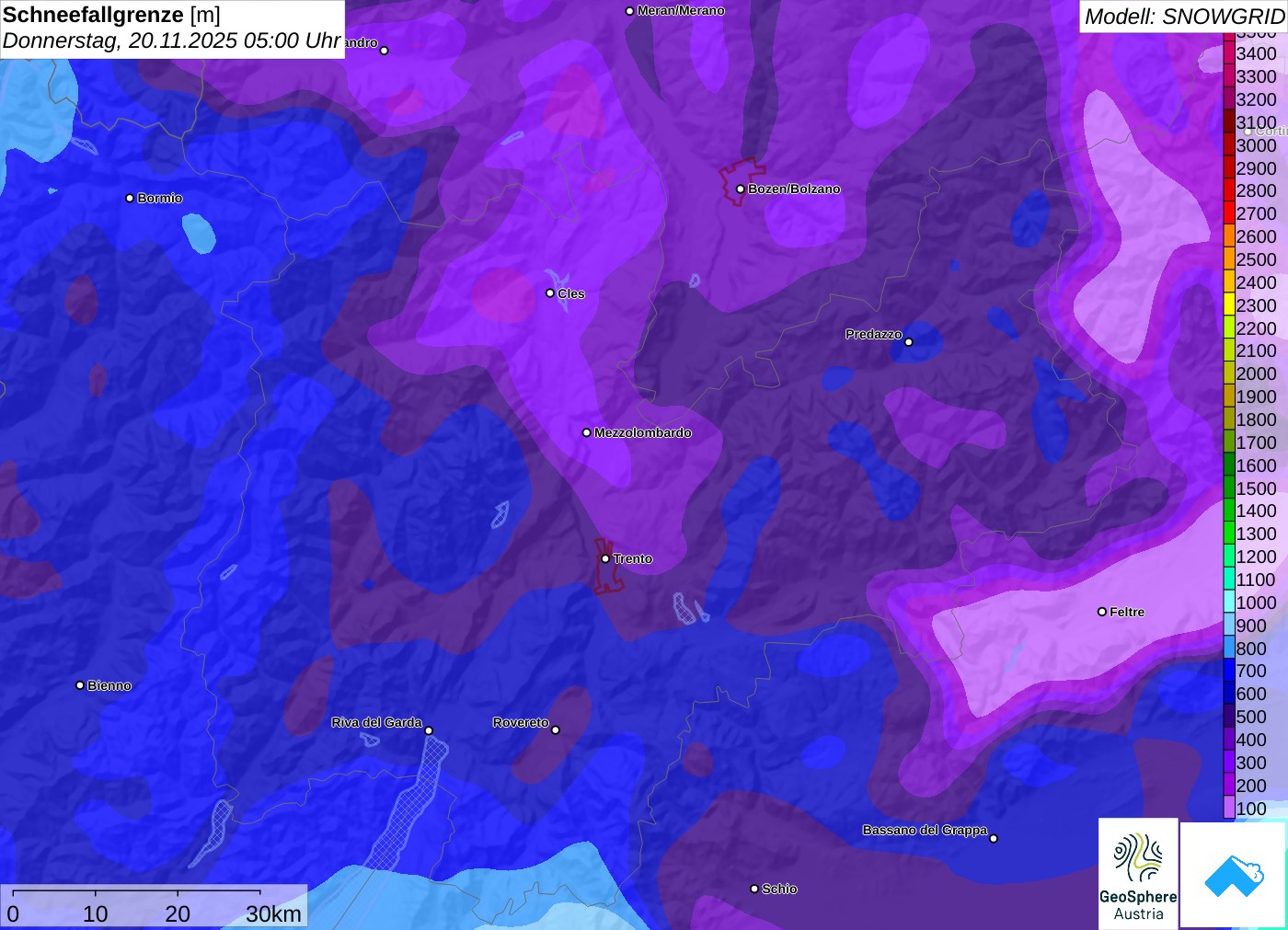Screen dimensions: 1288x930
Task: Click the Predazzo town marker dot
Action: pos(909,342)
